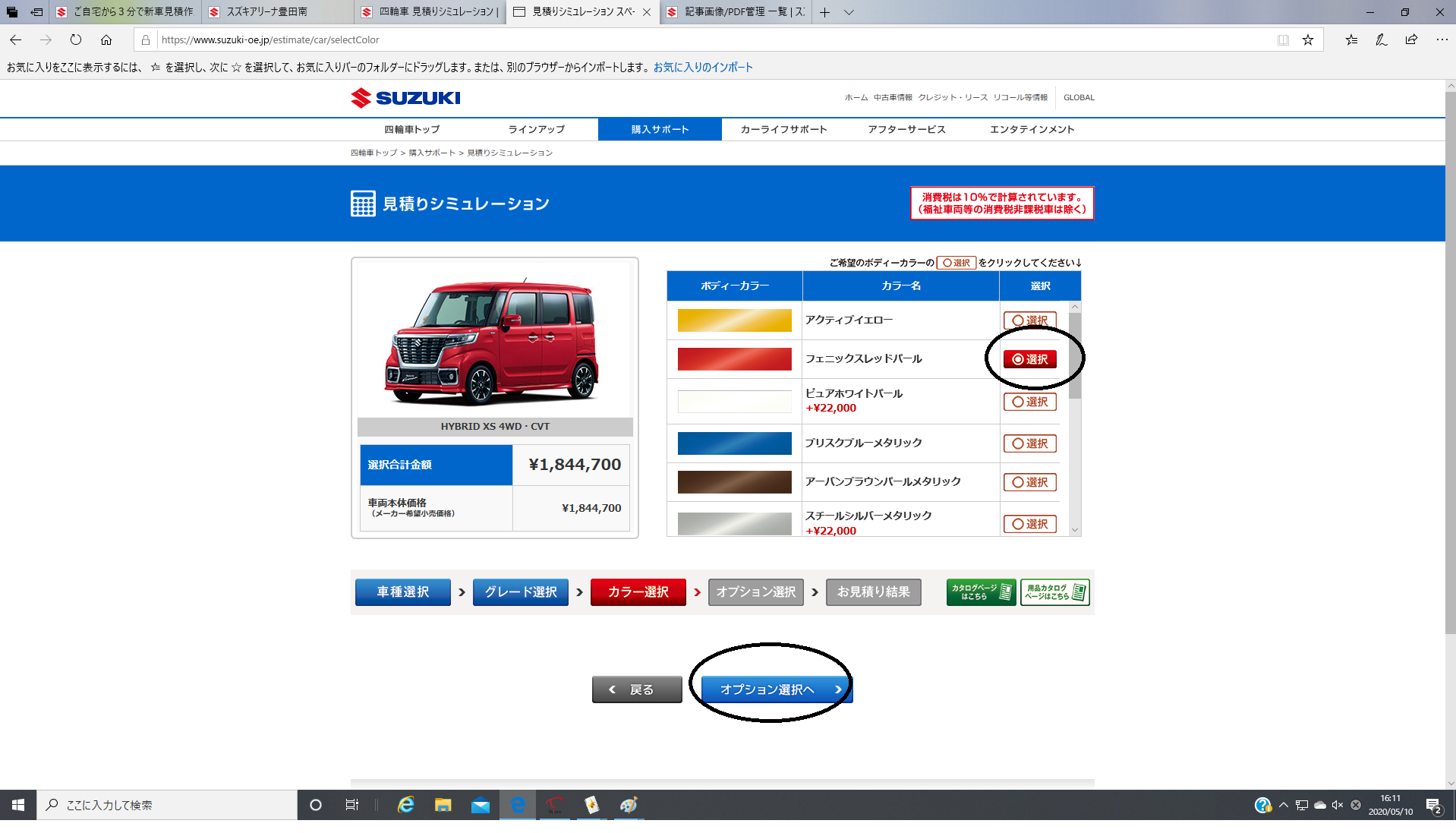This screenshot has width=1456, height=833.
Task: Launch Internet Explorer from taskbar
Action: click(406, 805)
